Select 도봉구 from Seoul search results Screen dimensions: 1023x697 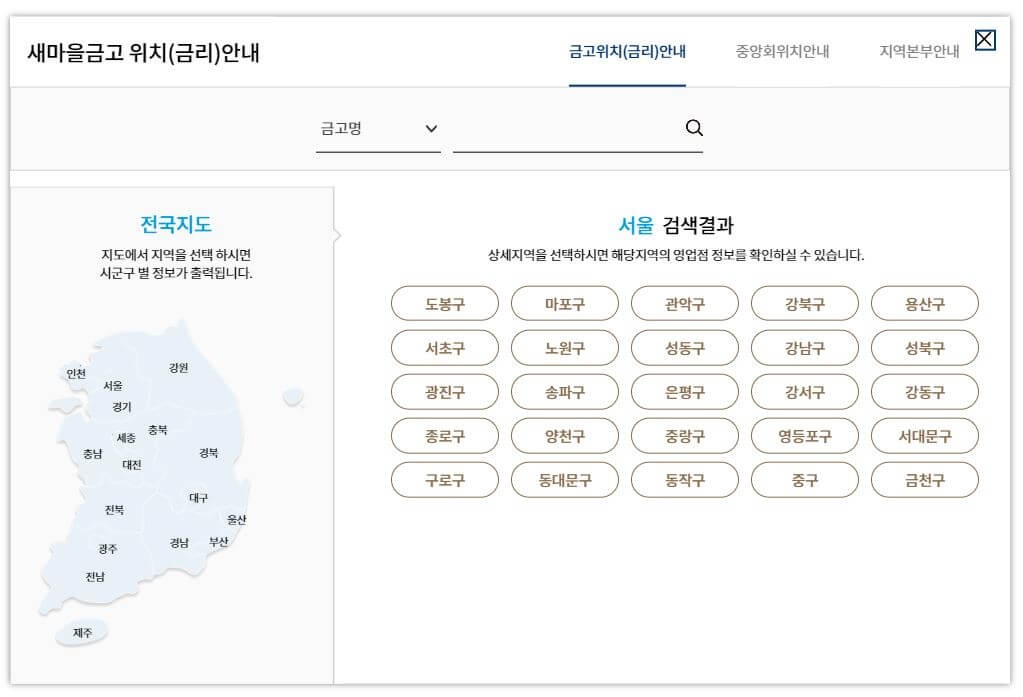click(444, 303)
